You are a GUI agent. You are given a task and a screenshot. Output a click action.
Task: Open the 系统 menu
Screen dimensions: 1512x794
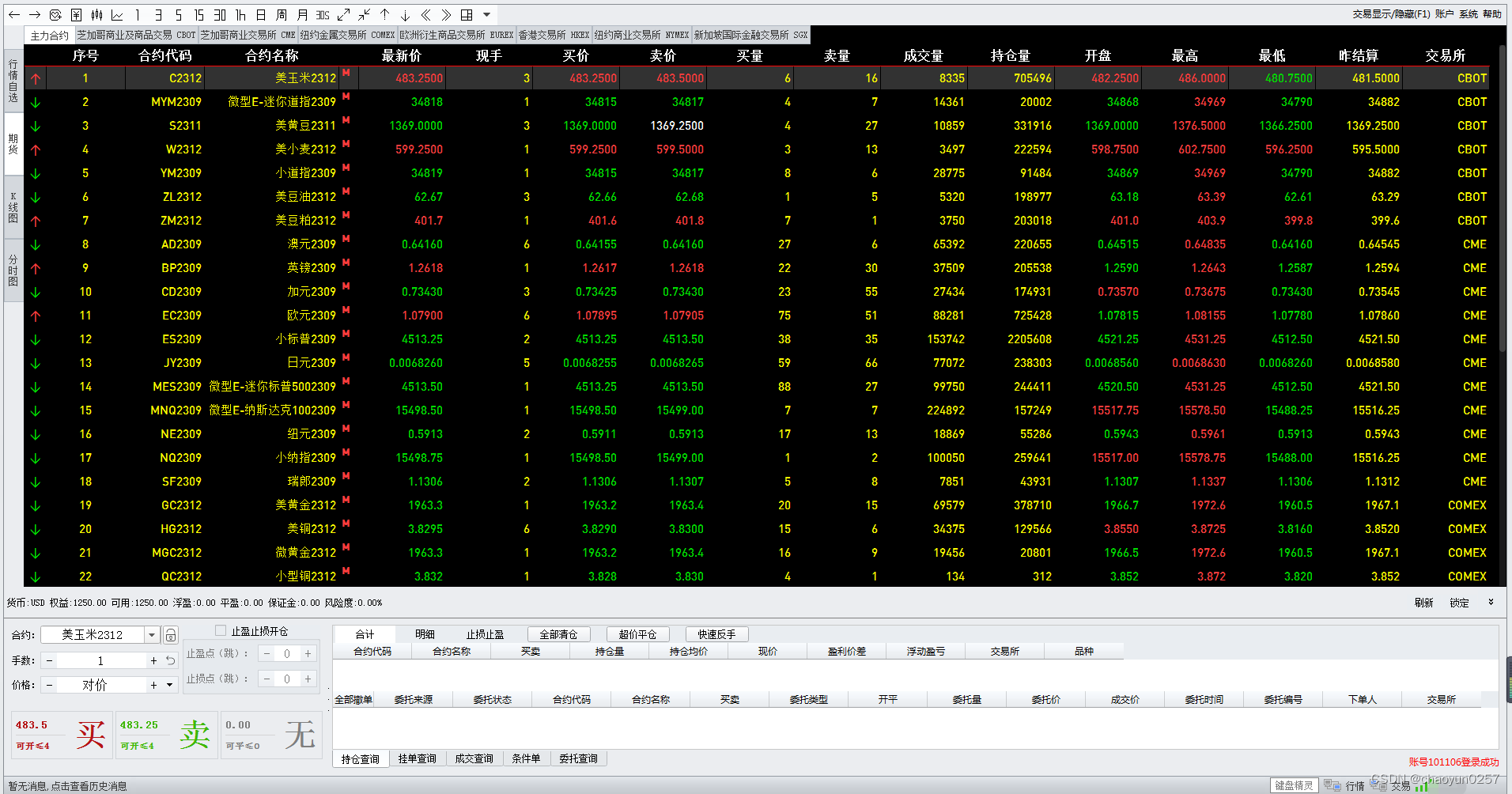click(x=1469, y=13)
